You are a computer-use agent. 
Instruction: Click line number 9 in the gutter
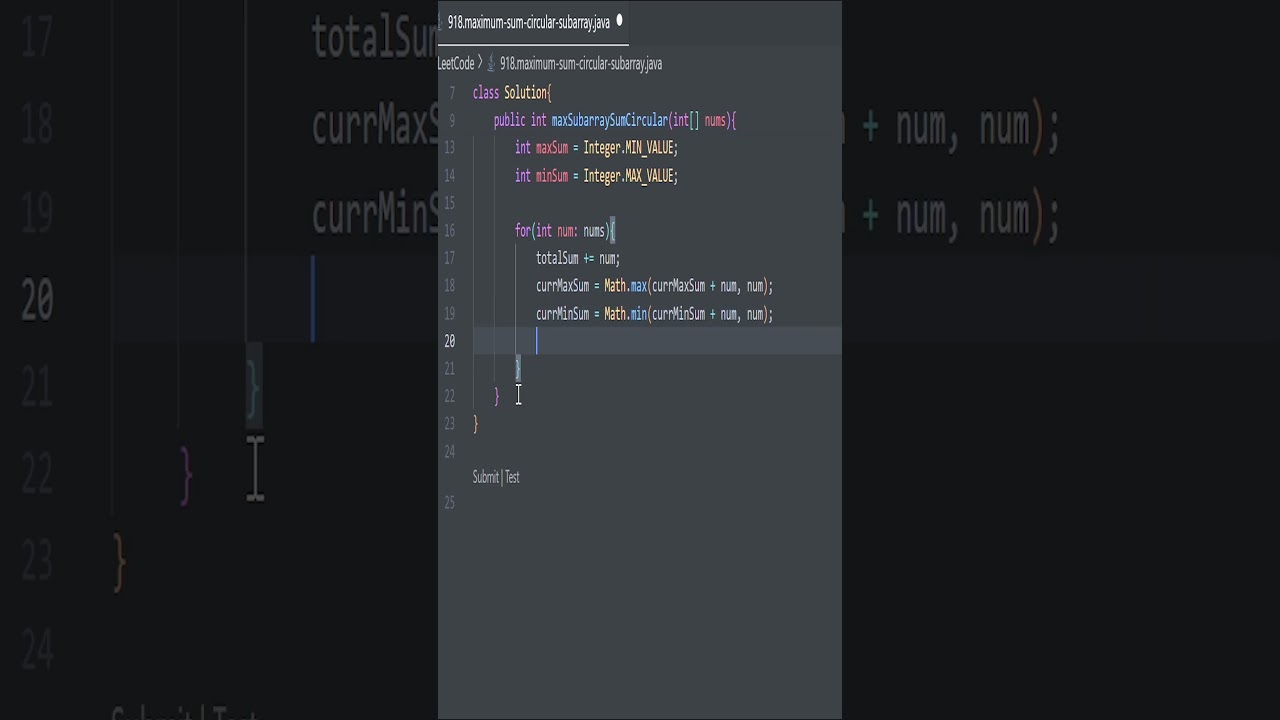pyautogui.click(x=451, y=120)
